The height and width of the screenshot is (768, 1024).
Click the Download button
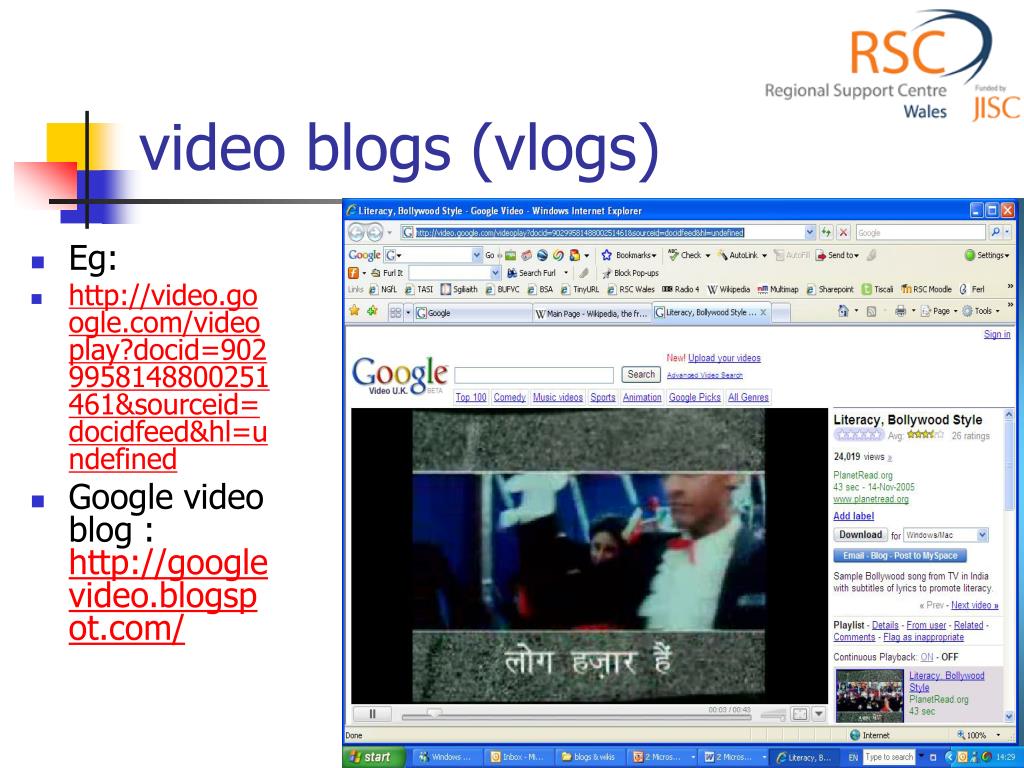pos(860,535)
